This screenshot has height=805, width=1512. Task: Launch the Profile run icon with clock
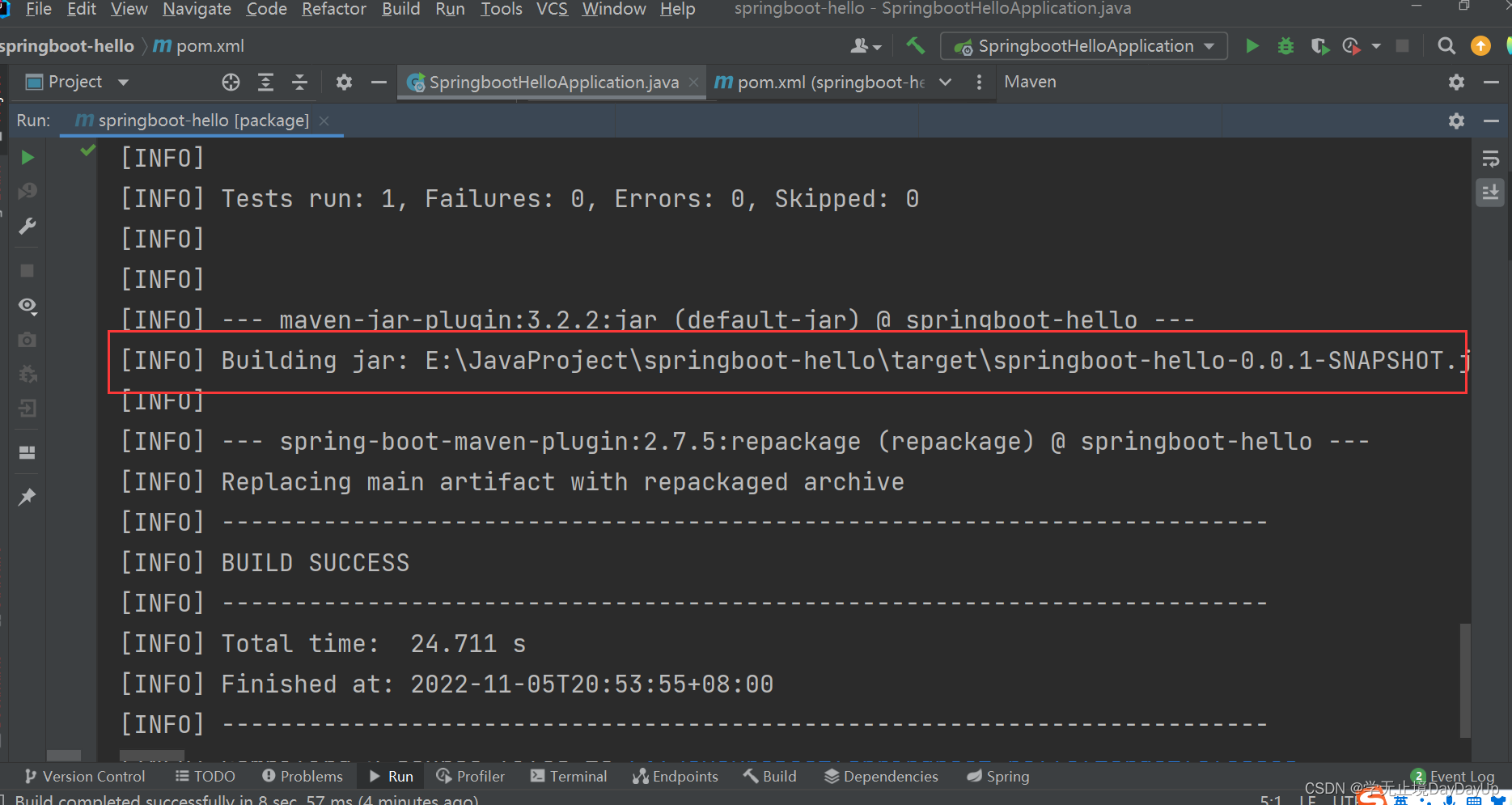1351,46
